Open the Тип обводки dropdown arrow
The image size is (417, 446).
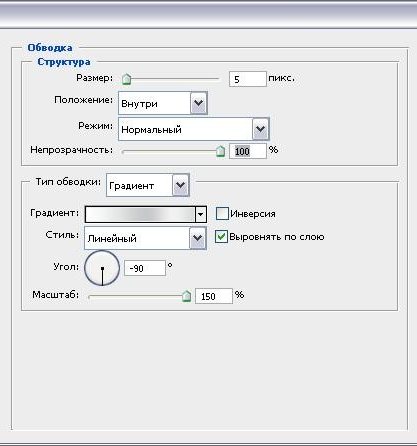pos(180,185)
